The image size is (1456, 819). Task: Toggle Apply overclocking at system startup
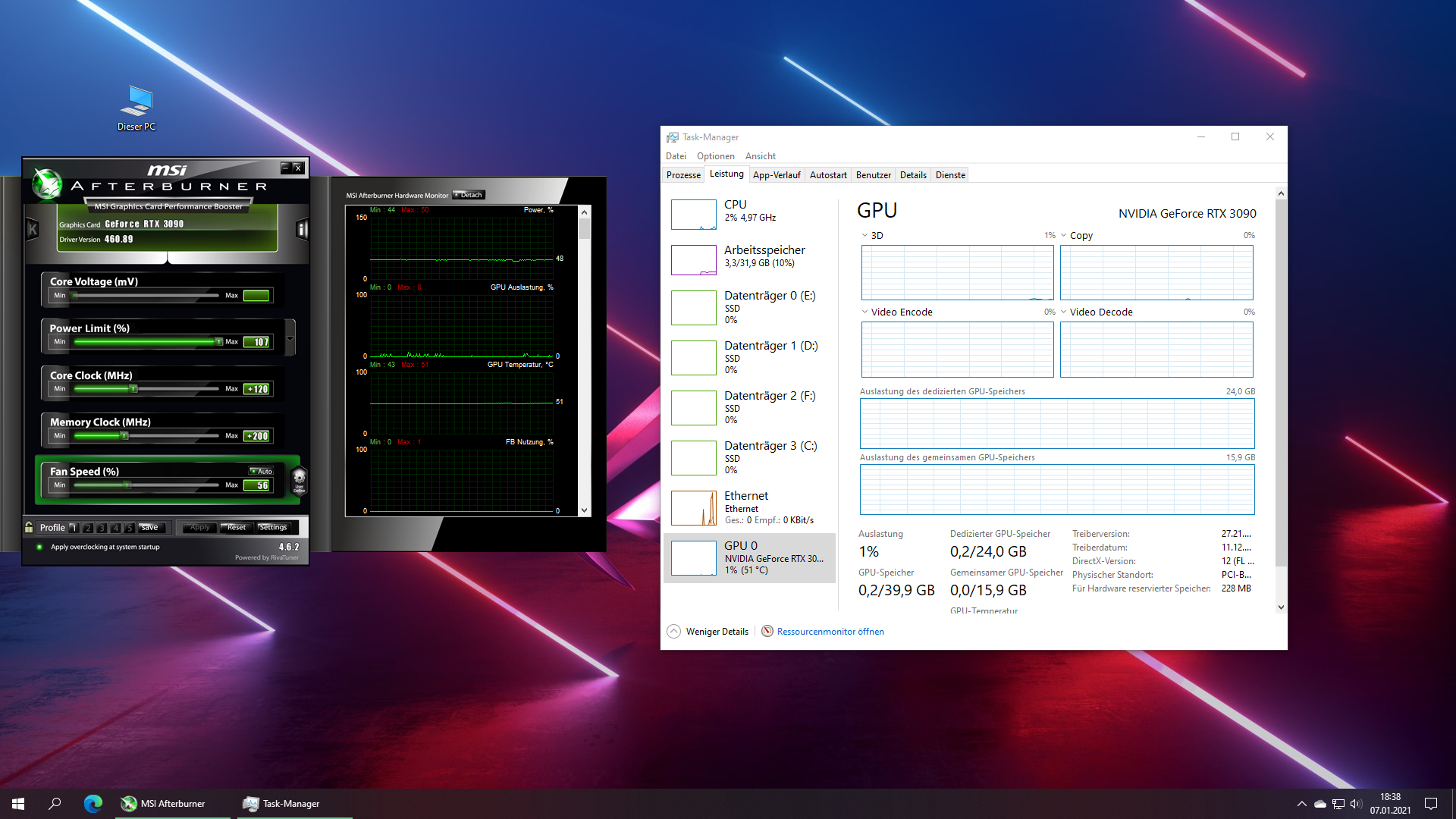pos(39,547)
